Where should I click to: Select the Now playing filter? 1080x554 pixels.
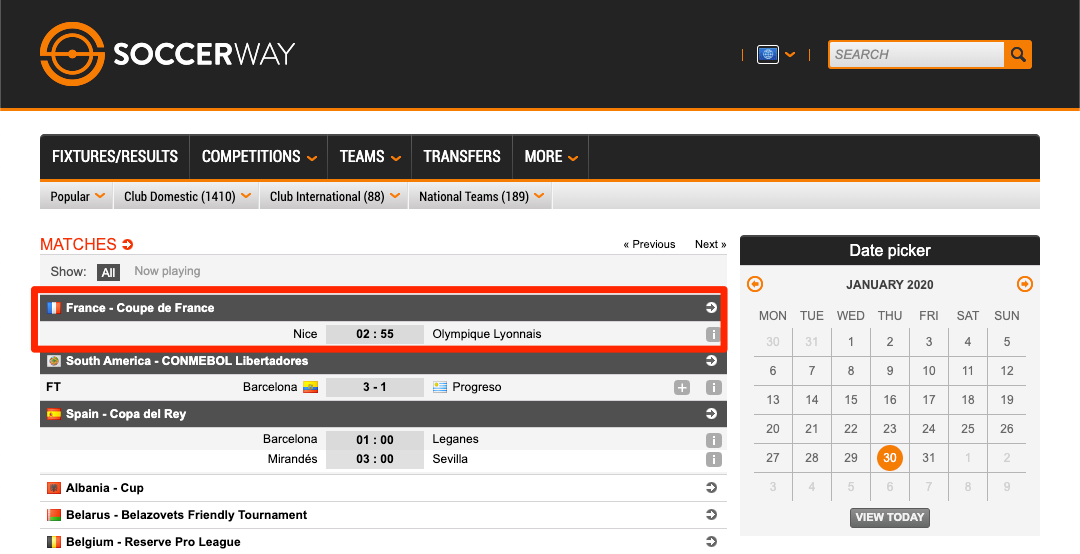pos(167,271)
